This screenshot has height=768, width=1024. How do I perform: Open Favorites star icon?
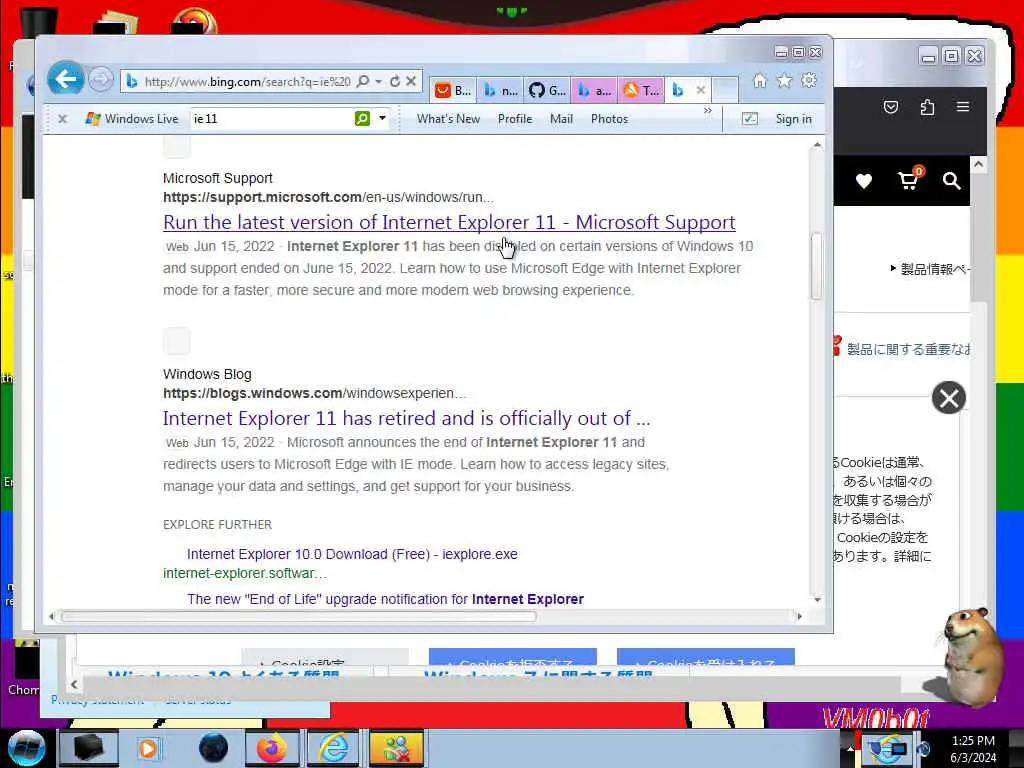pyautogui.click(x=784, y=80)
